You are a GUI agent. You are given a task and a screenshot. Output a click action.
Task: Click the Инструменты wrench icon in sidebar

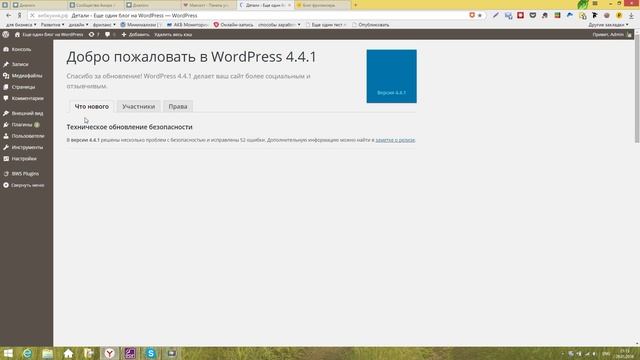click(x=6, y=147)
